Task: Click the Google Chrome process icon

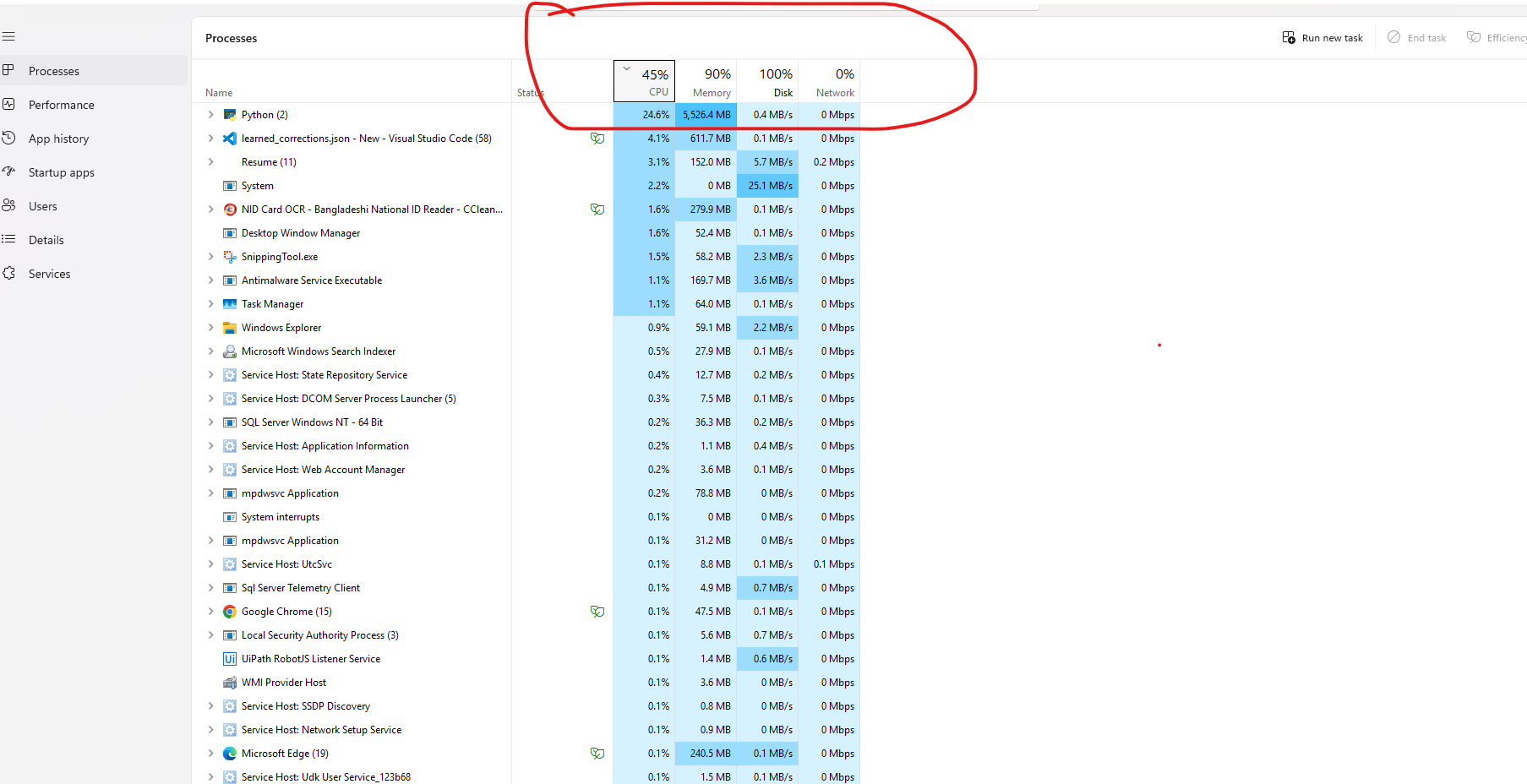Action: (229, 612)
